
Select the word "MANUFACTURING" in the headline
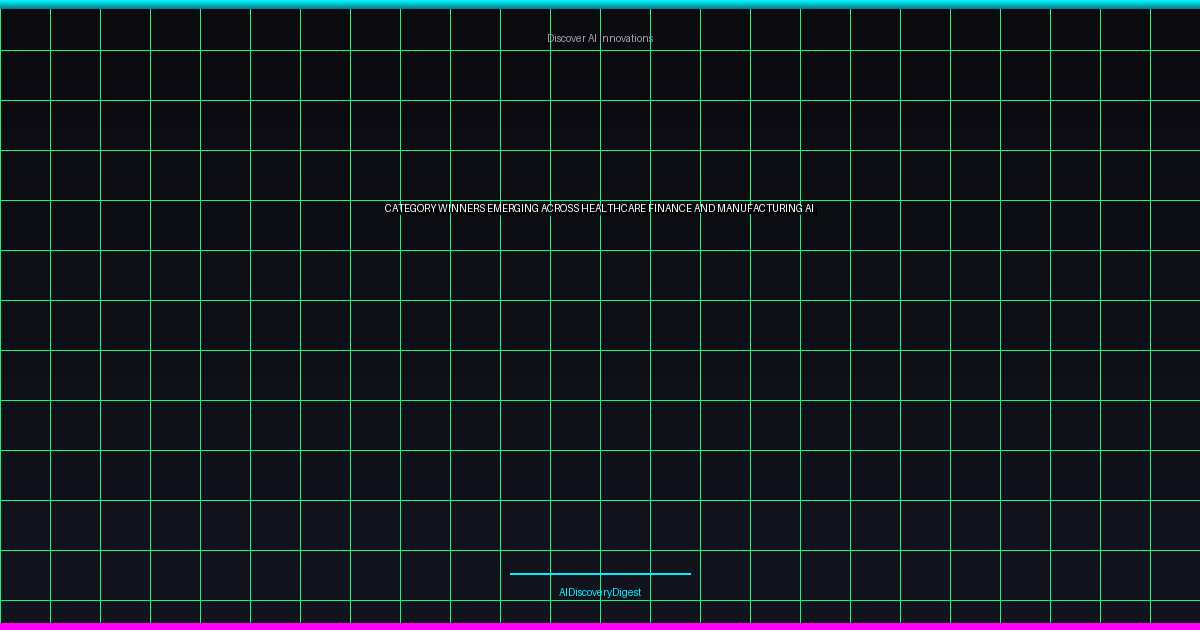760,209
